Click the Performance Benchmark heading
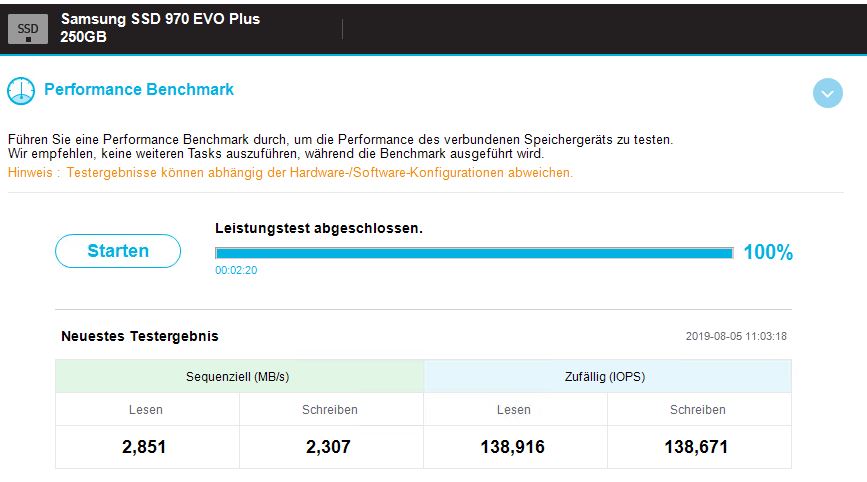The image size is (867, 482). (139, 90)
